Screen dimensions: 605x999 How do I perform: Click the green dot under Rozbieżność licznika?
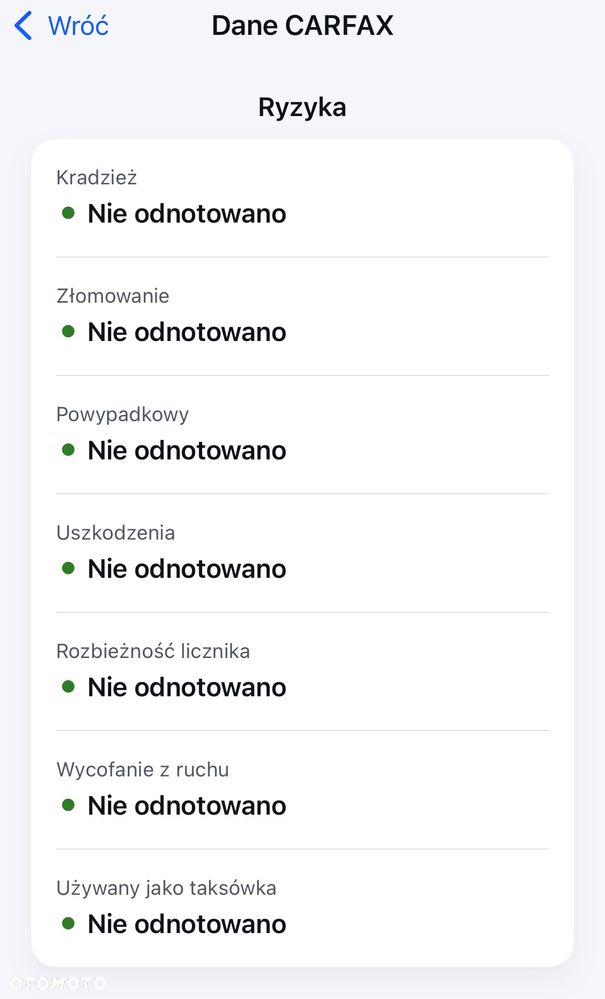68,686
